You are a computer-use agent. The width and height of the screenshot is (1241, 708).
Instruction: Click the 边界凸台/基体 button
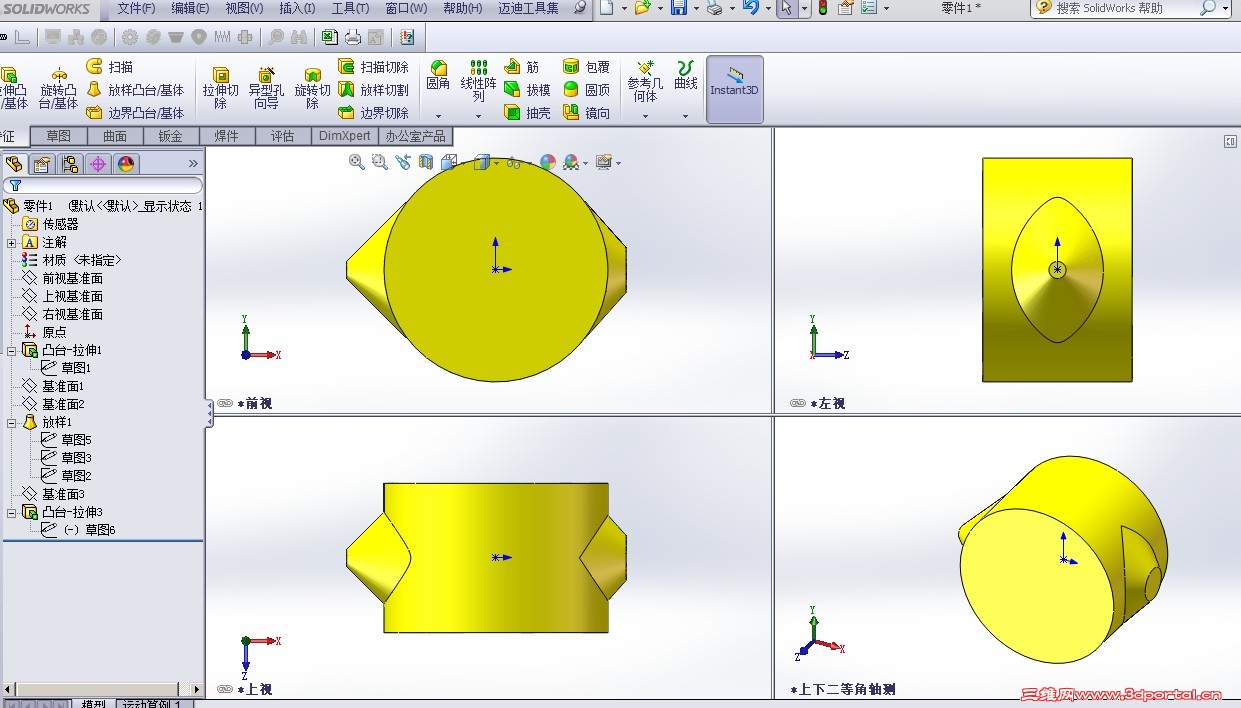pos(135,113)
